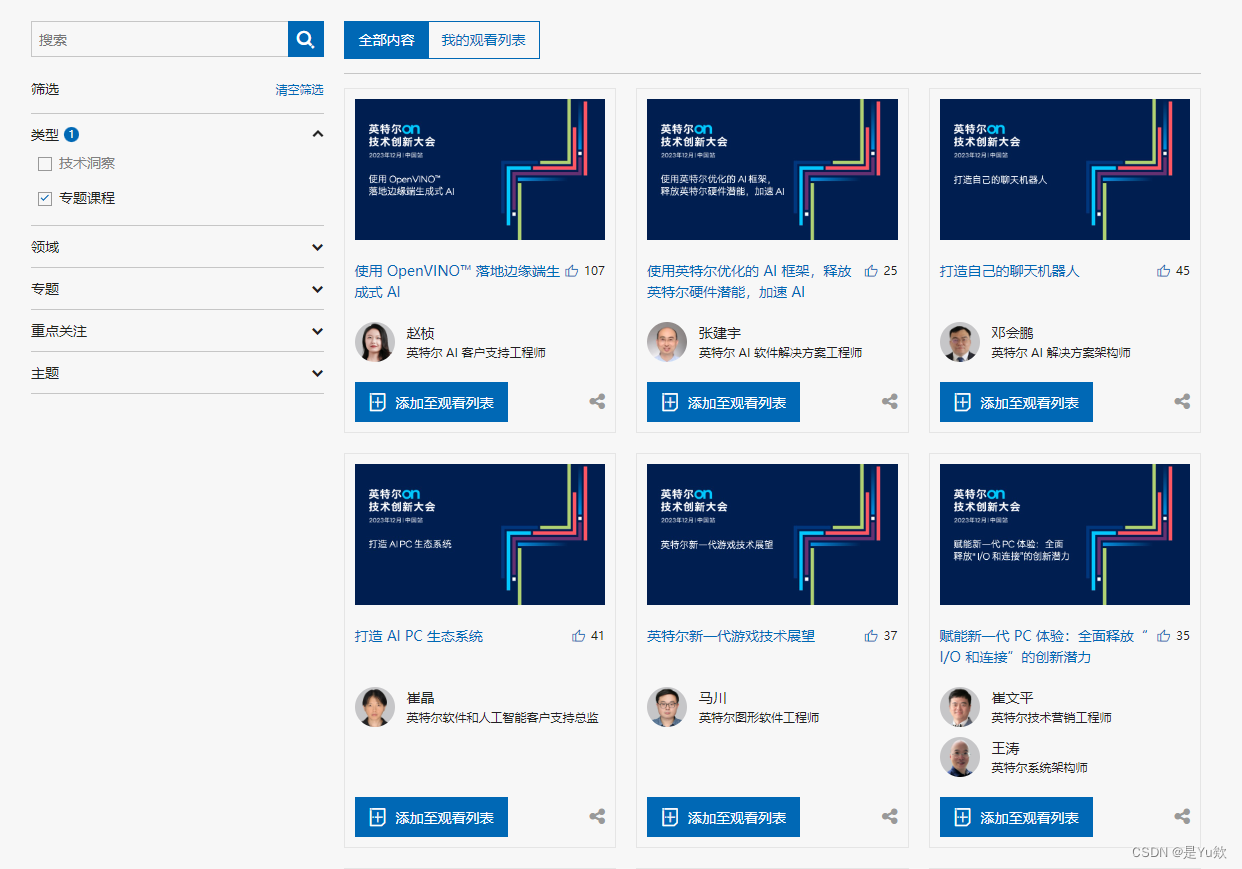
Task: Open title link 使用英特尔优化的 AI 框架
Action: (x=749, y=282)
